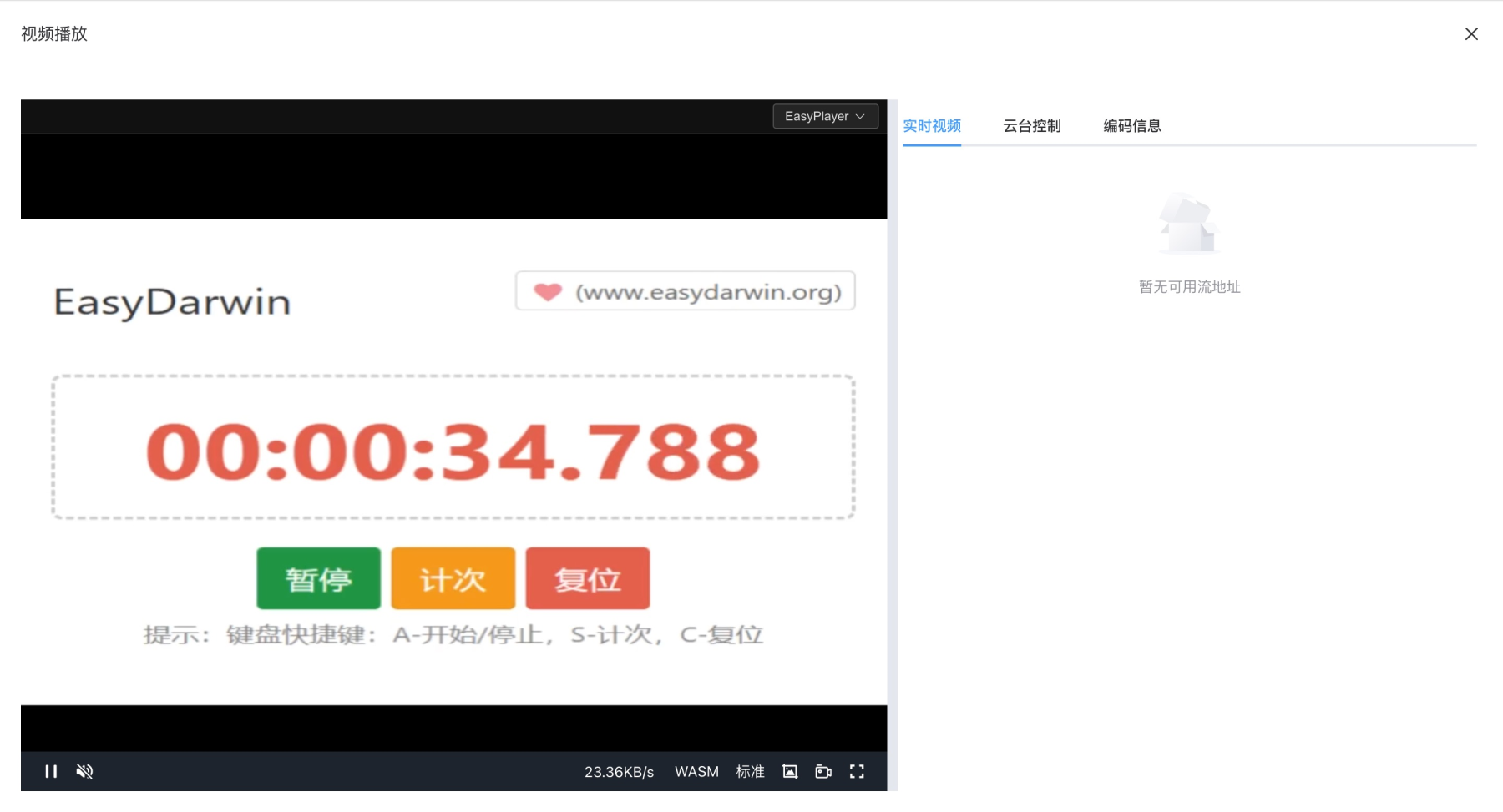
Task: Take a screenshot of the video
Action: pos(790,771)
